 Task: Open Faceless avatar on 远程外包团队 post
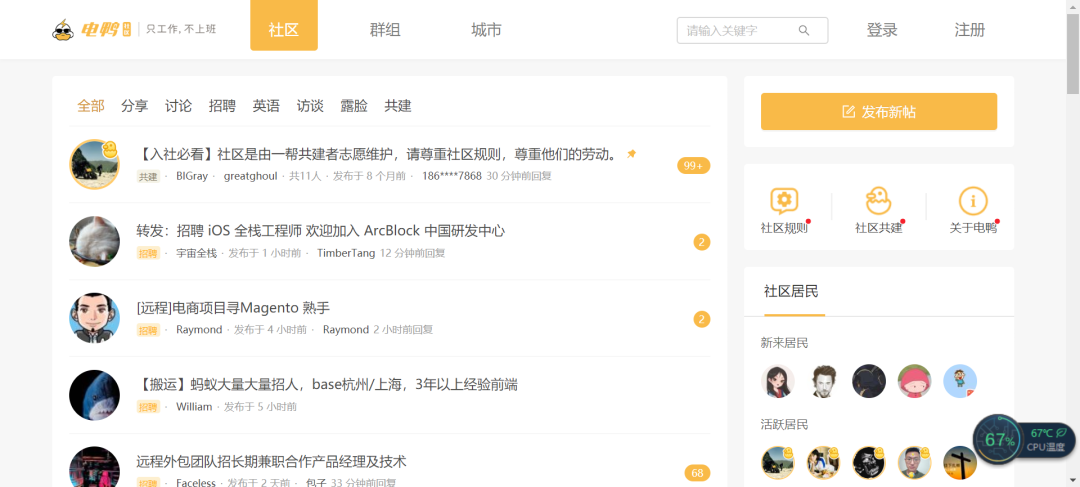[x=94, y=467]
